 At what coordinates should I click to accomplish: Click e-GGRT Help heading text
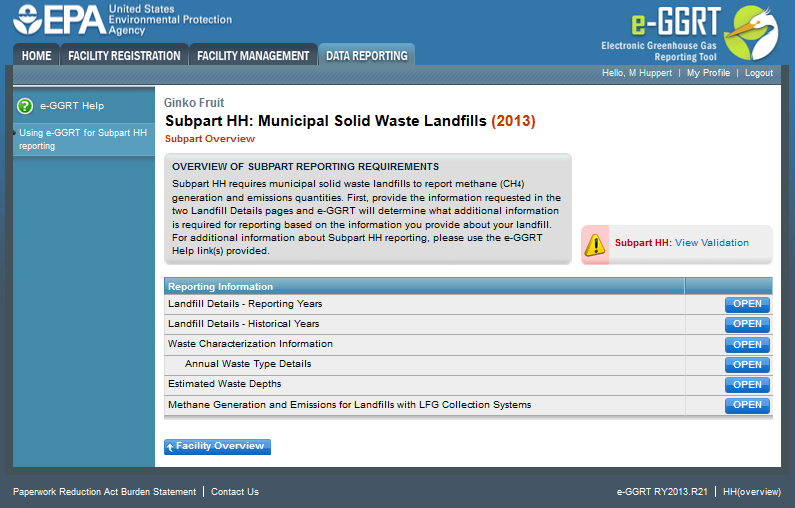(72, 106)
